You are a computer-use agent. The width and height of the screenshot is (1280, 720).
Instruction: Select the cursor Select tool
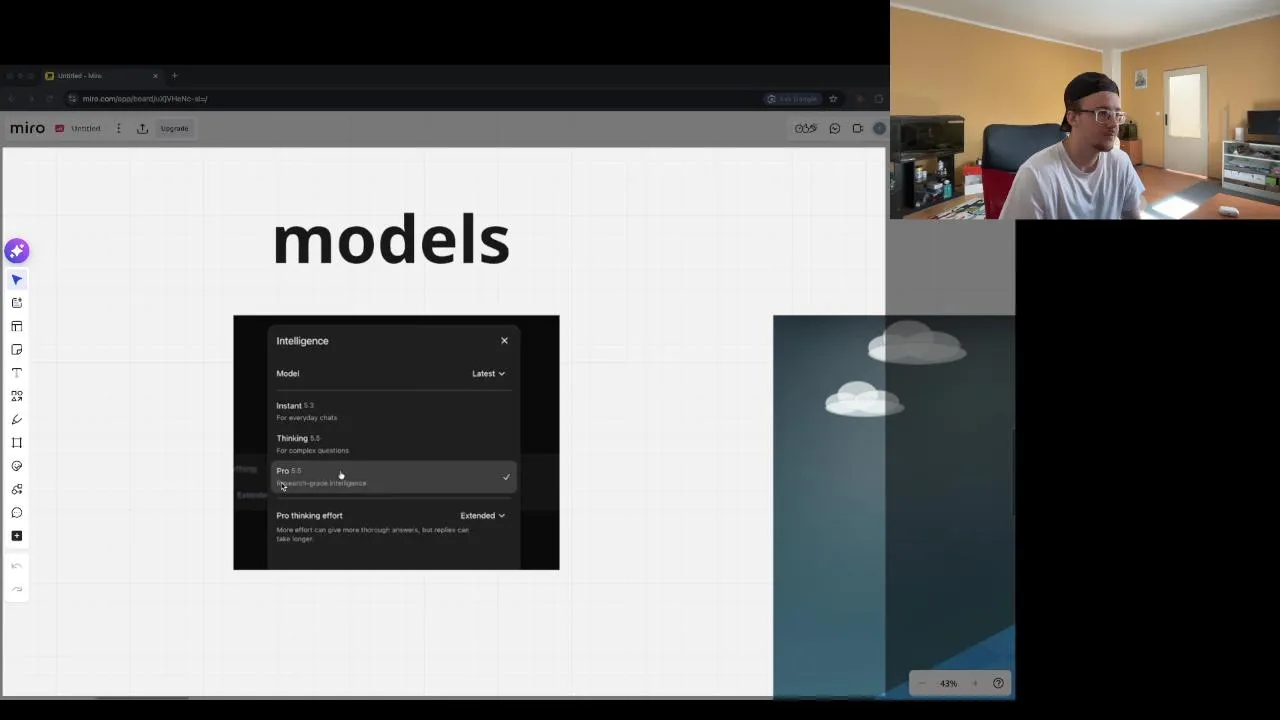[x=17, y=280]
